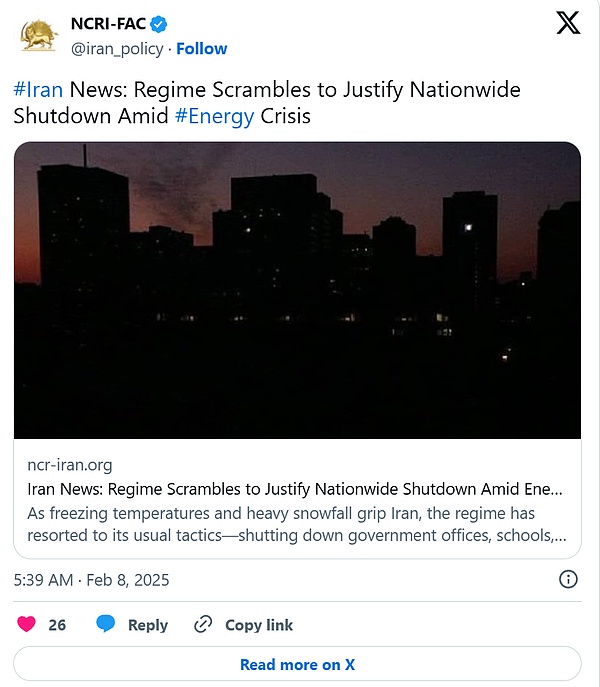
Task: Click the 5:39 AM Feb 8, 2025 timestamp
Action: click(x=92, y=579)
